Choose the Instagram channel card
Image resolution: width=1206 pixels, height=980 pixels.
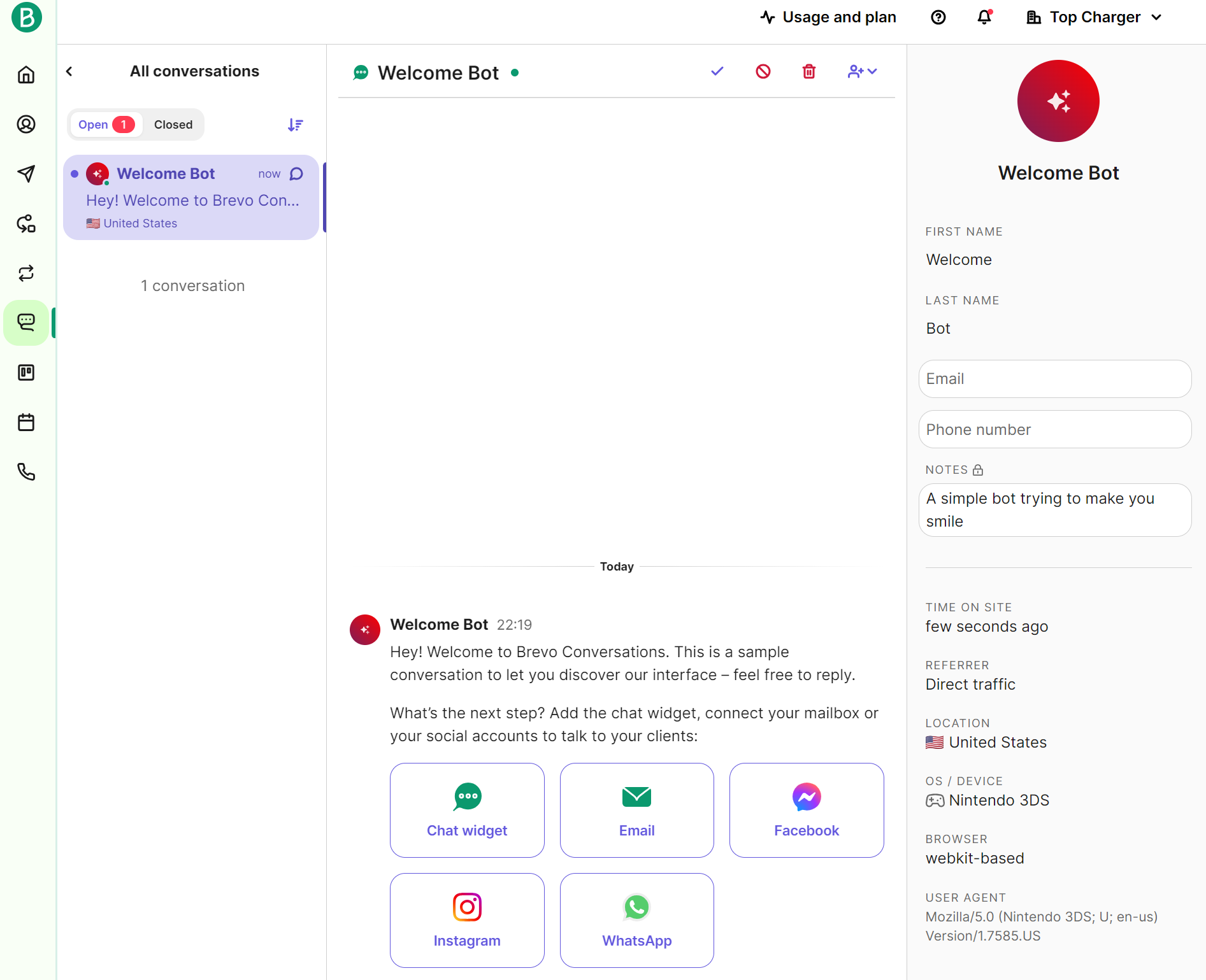[467, 921]
